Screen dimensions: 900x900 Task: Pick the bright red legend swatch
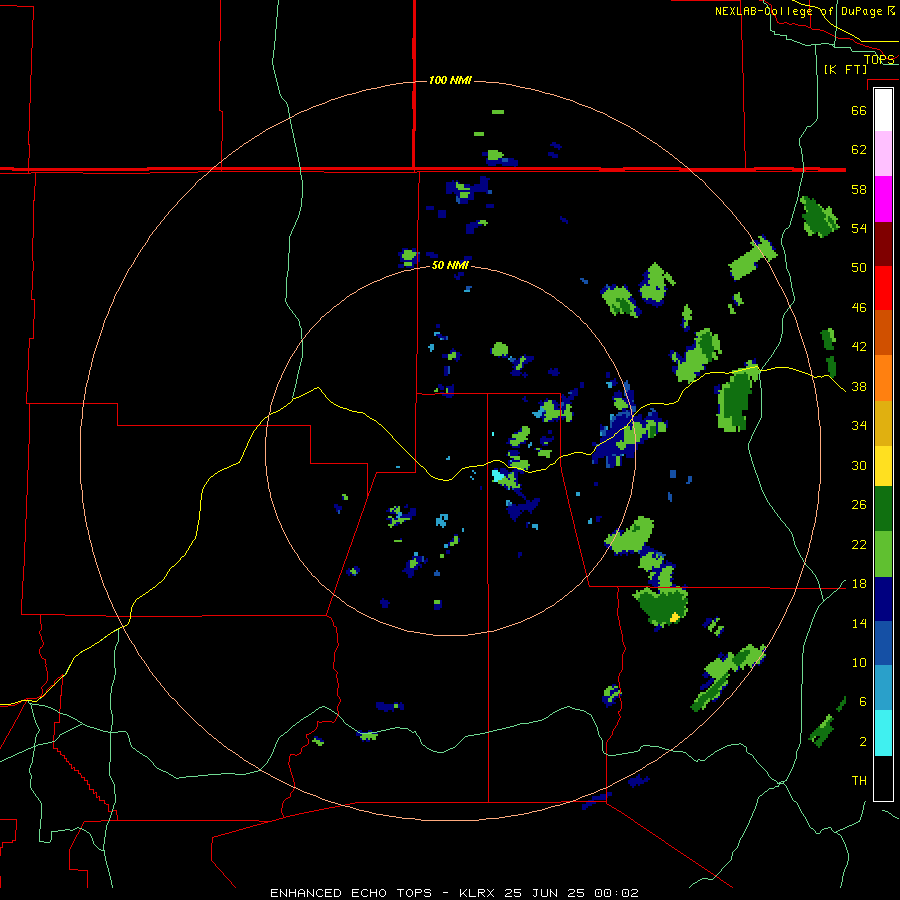pyautogui.click(x=883, y=288)
